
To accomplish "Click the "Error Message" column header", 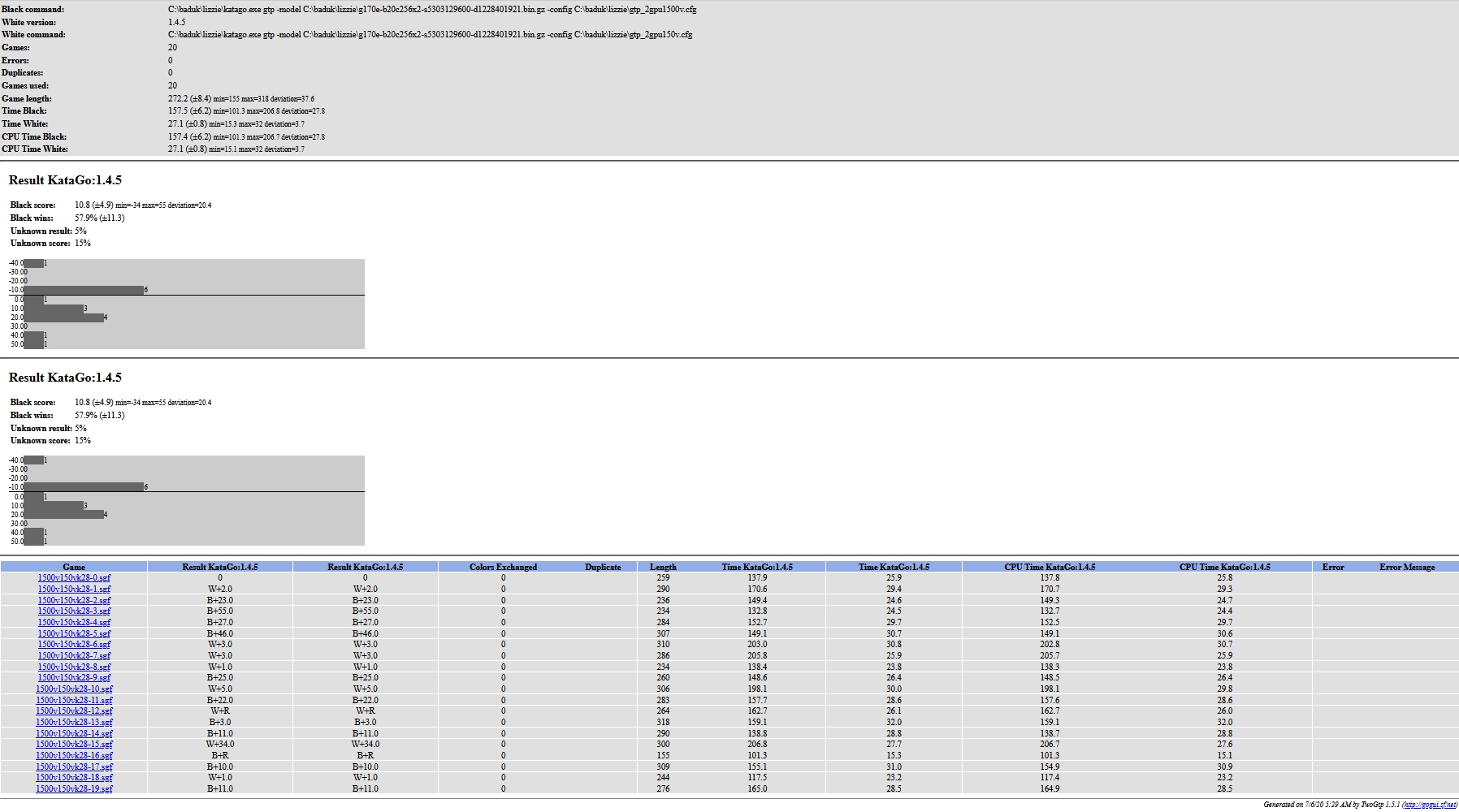I will point(1407,567).
